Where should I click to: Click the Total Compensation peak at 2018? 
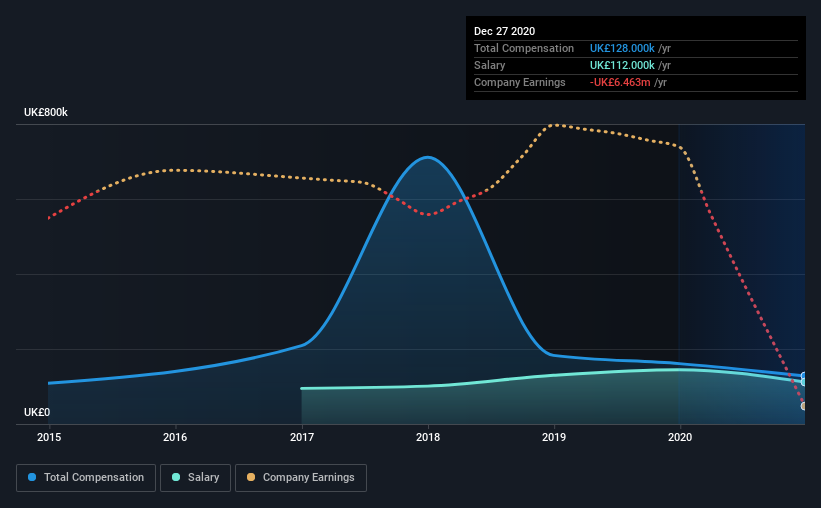(x=428, y=157)
